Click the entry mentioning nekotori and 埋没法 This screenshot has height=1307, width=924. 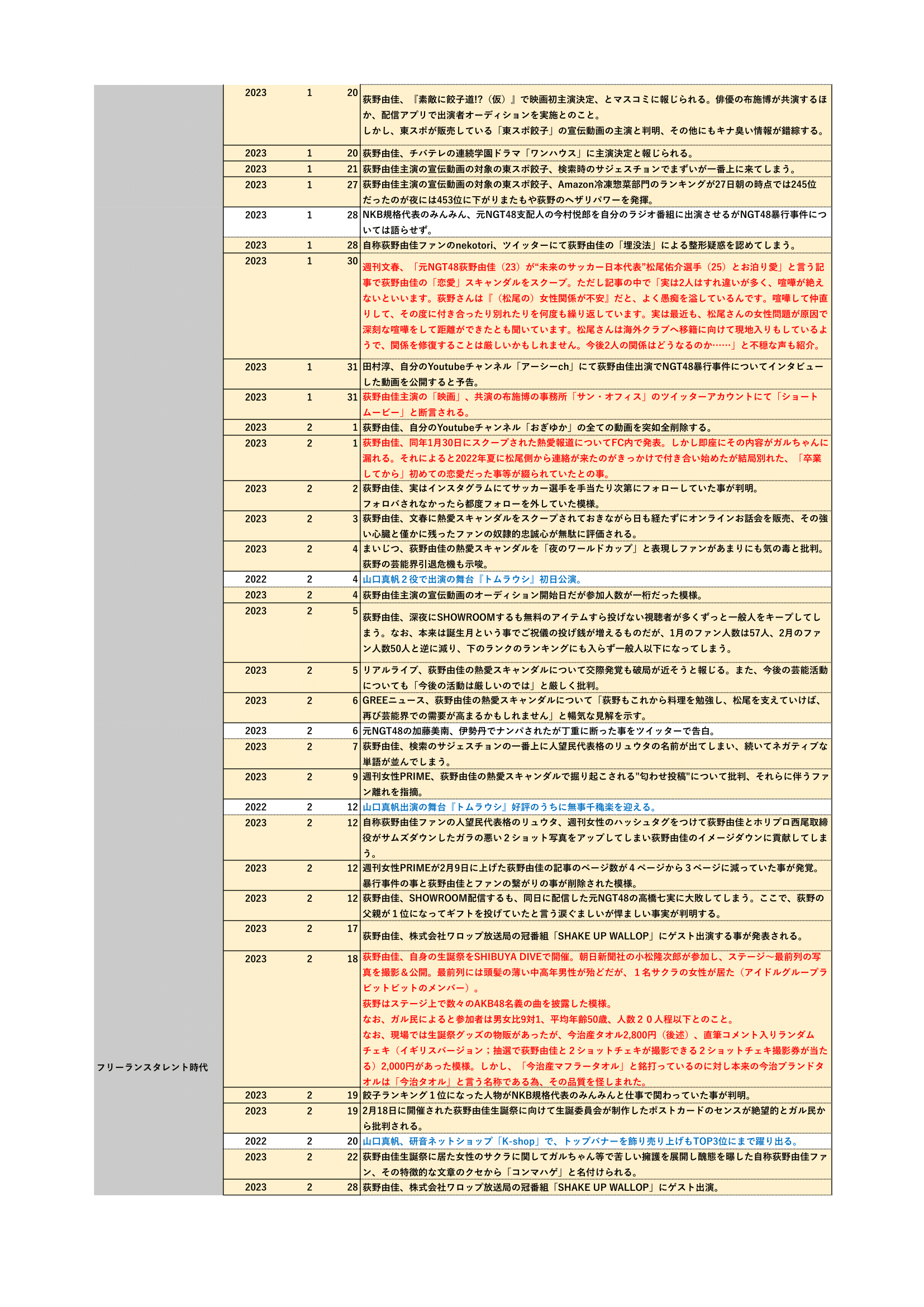(x=580, y=245)
